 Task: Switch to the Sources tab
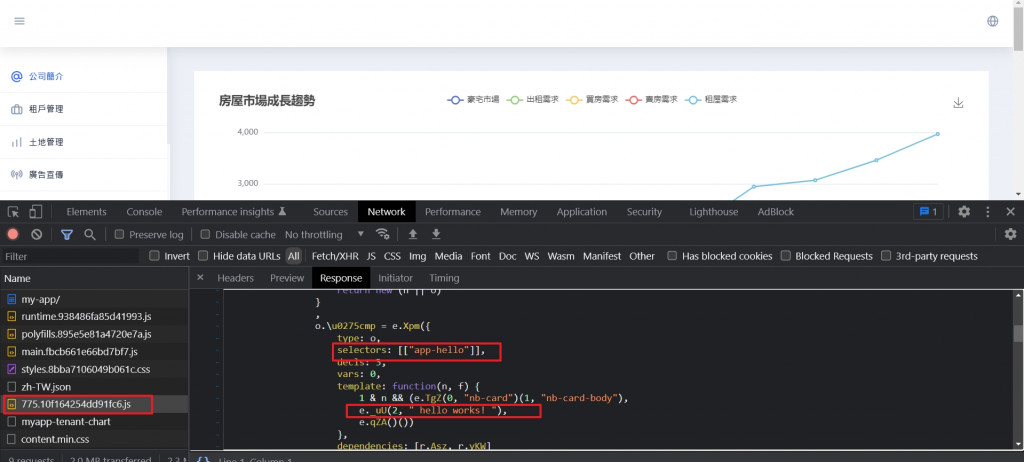click(x=330, y=212)
